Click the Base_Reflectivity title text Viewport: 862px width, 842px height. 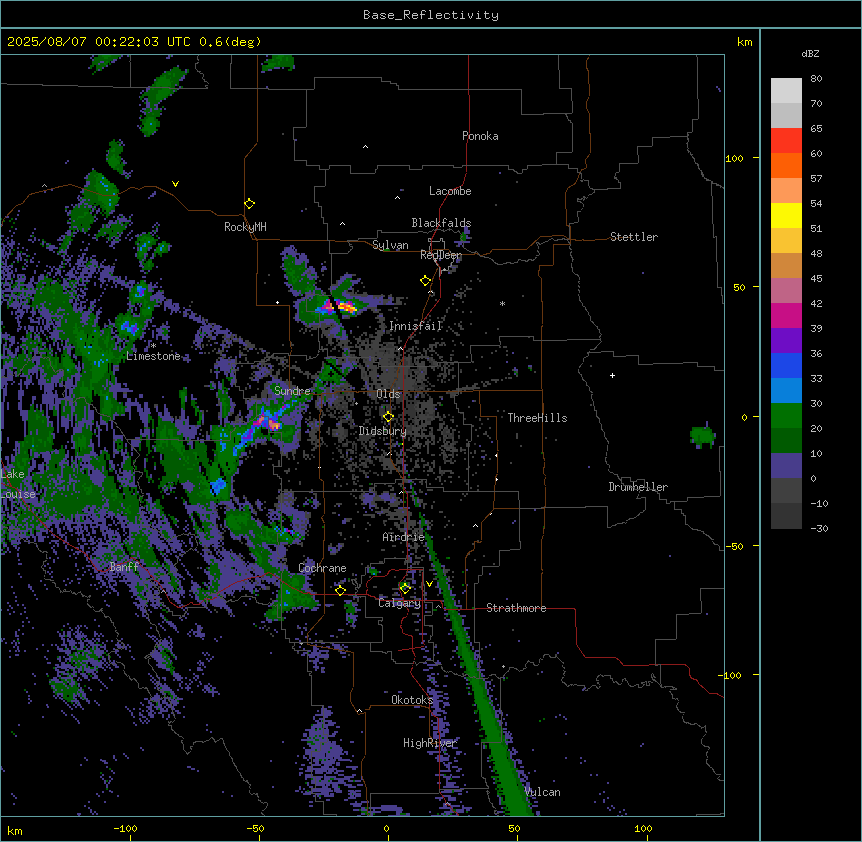click(431, 15)
